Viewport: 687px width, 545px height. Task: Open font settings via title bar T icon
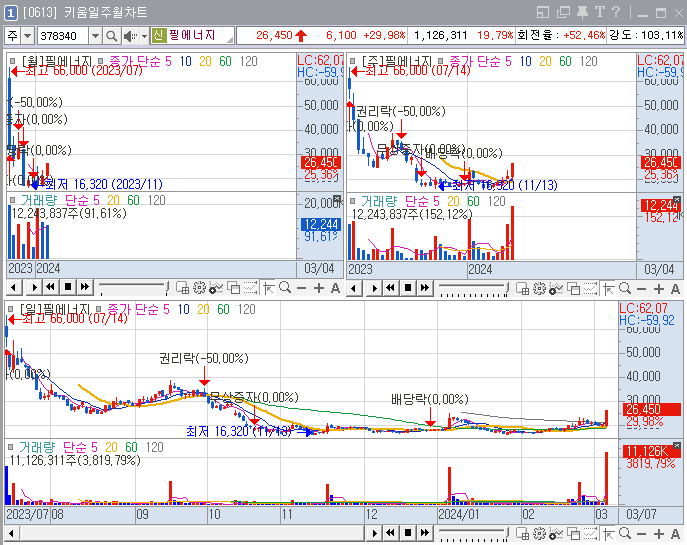[x=600, y=12]
